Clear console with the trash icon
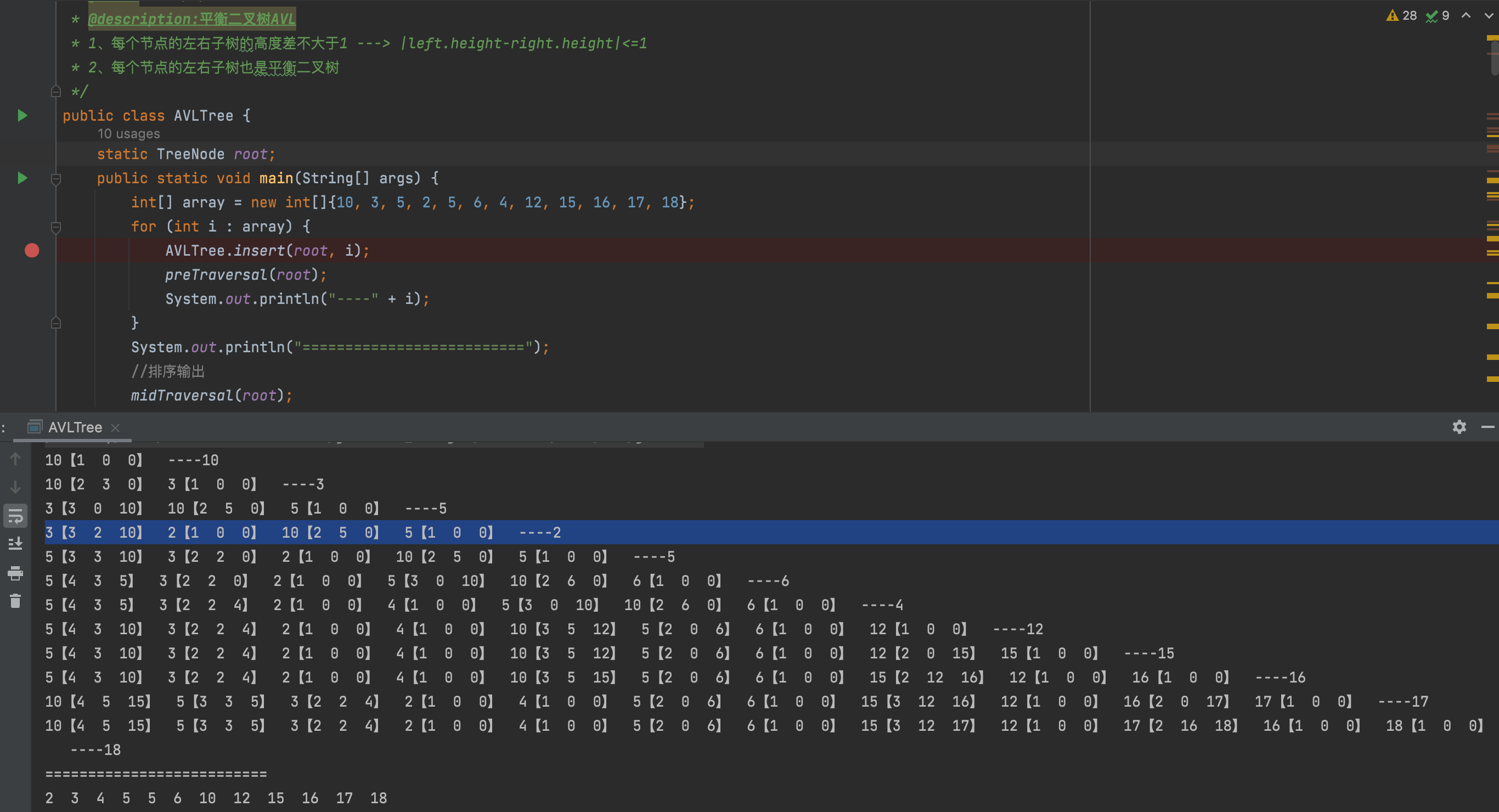 16,601
